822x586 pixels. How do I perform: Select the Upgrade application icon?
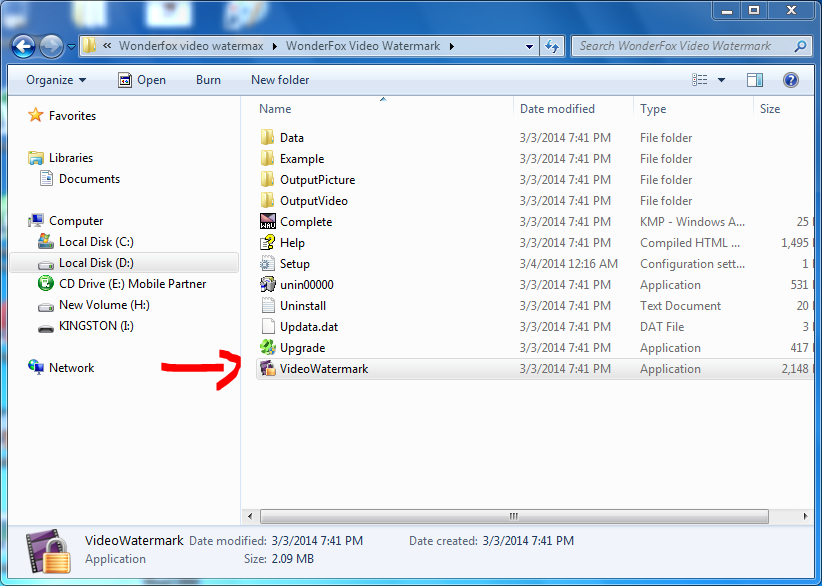click(x=267, y=347)
